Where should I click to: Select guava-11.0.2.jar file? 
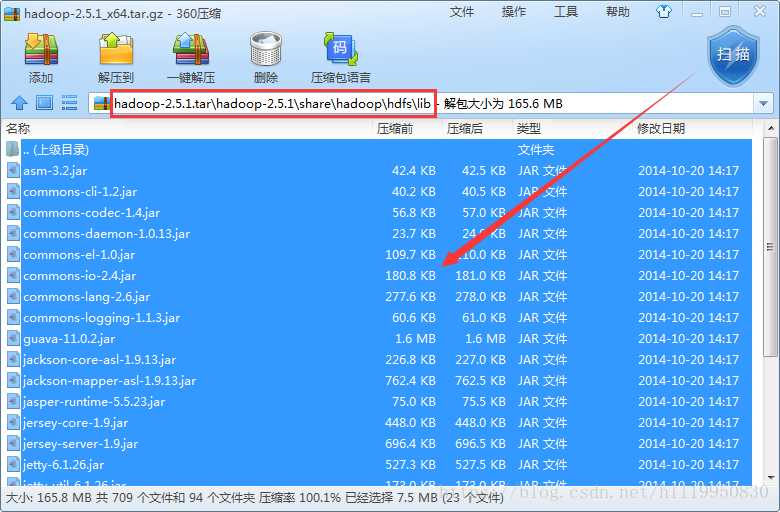click(379, 338)
